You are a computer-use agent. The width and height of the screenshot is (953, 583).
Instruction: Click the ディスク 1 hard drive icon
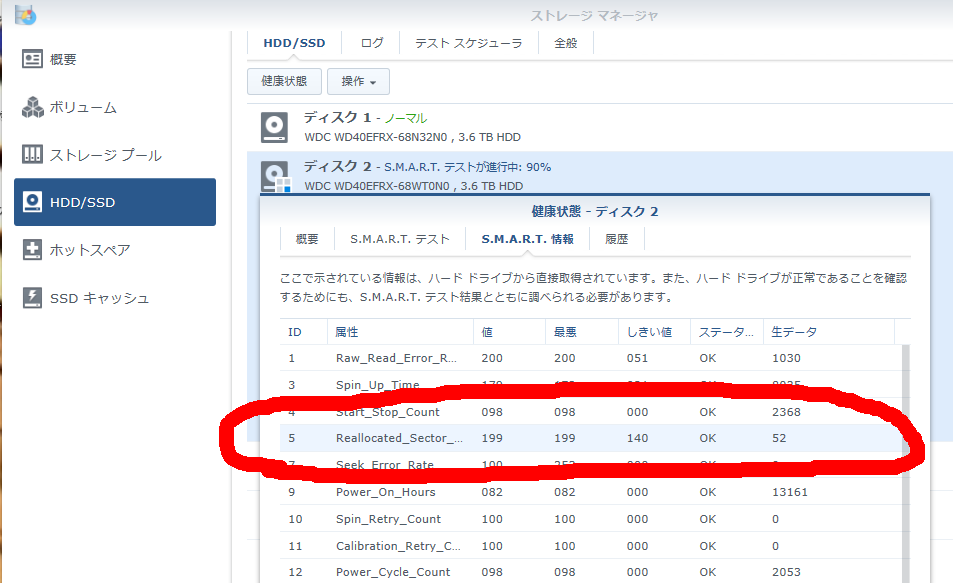274,127
